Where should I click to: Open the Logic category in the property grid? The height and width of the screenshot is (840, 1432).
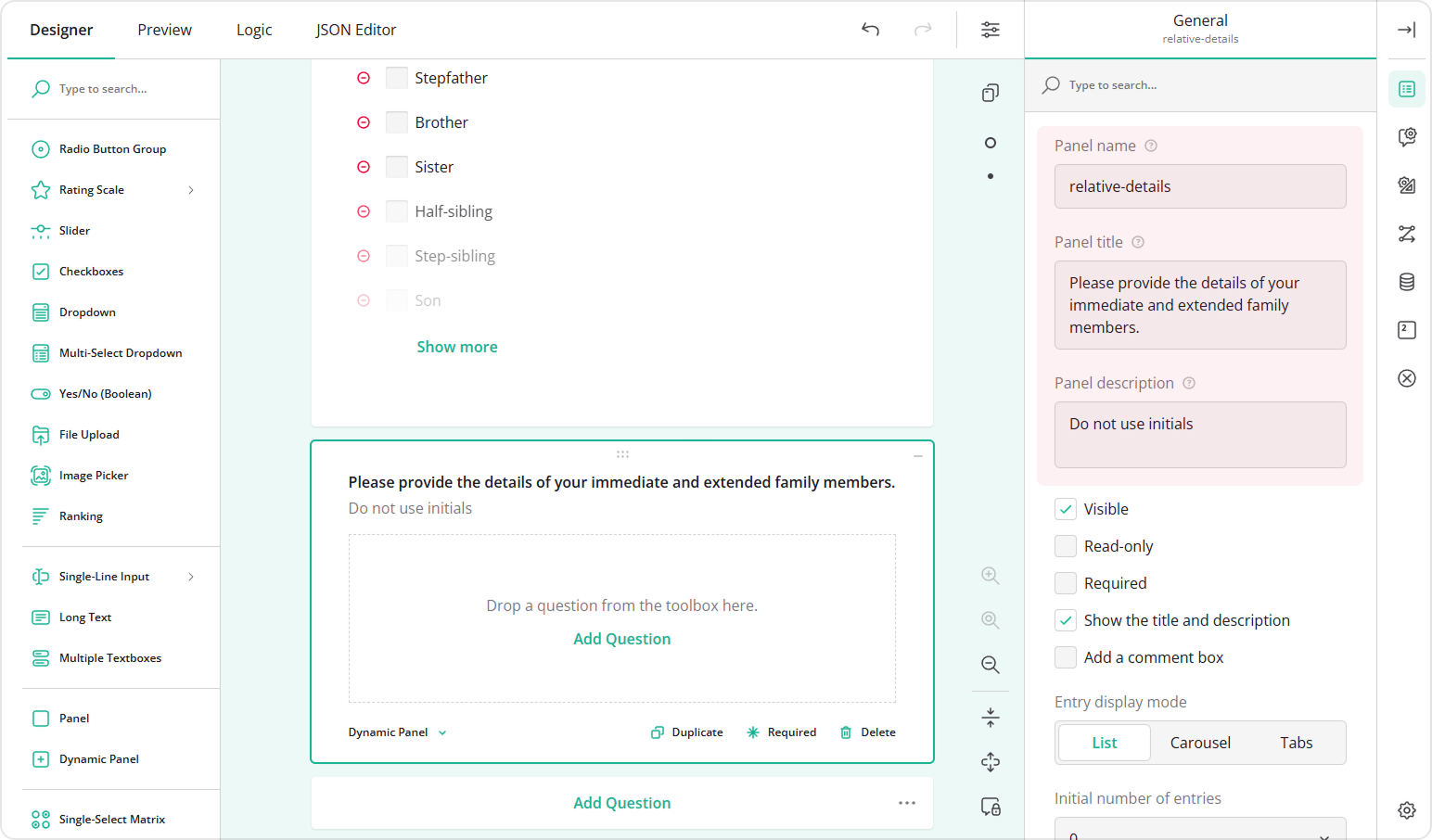1406,234
